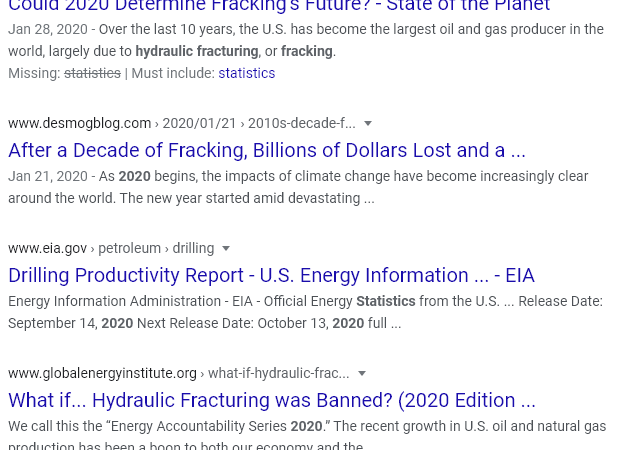Click the 'statistics' Must include link
The width and height of the screenshot is (627, 450).
247,73
